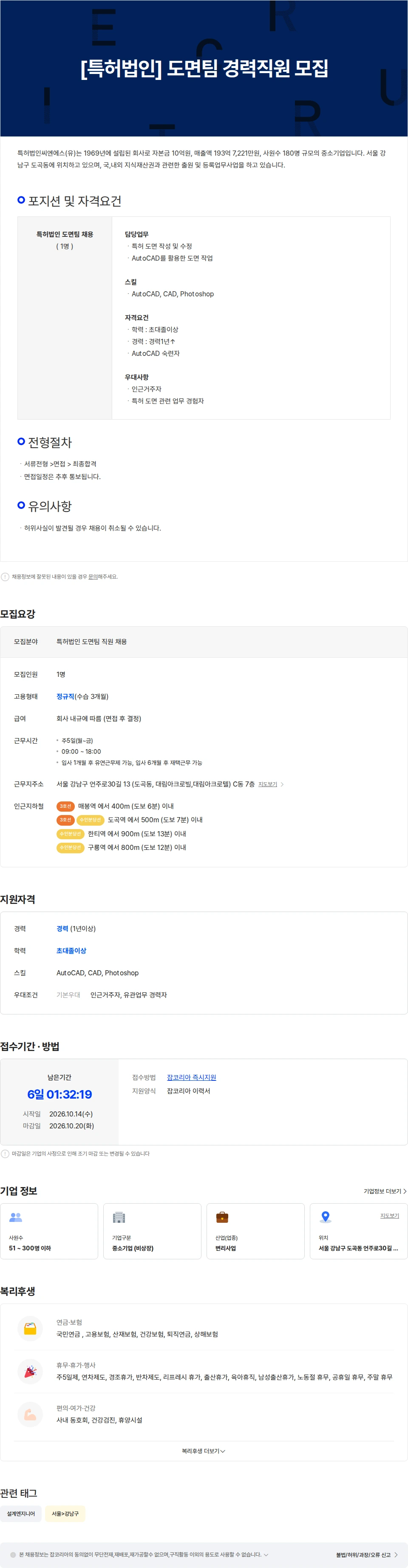Viewport: 408px width, 1568px height.
Task: Click 수인분당선 badge for 한티역
Action: click(x=71, y=834)
